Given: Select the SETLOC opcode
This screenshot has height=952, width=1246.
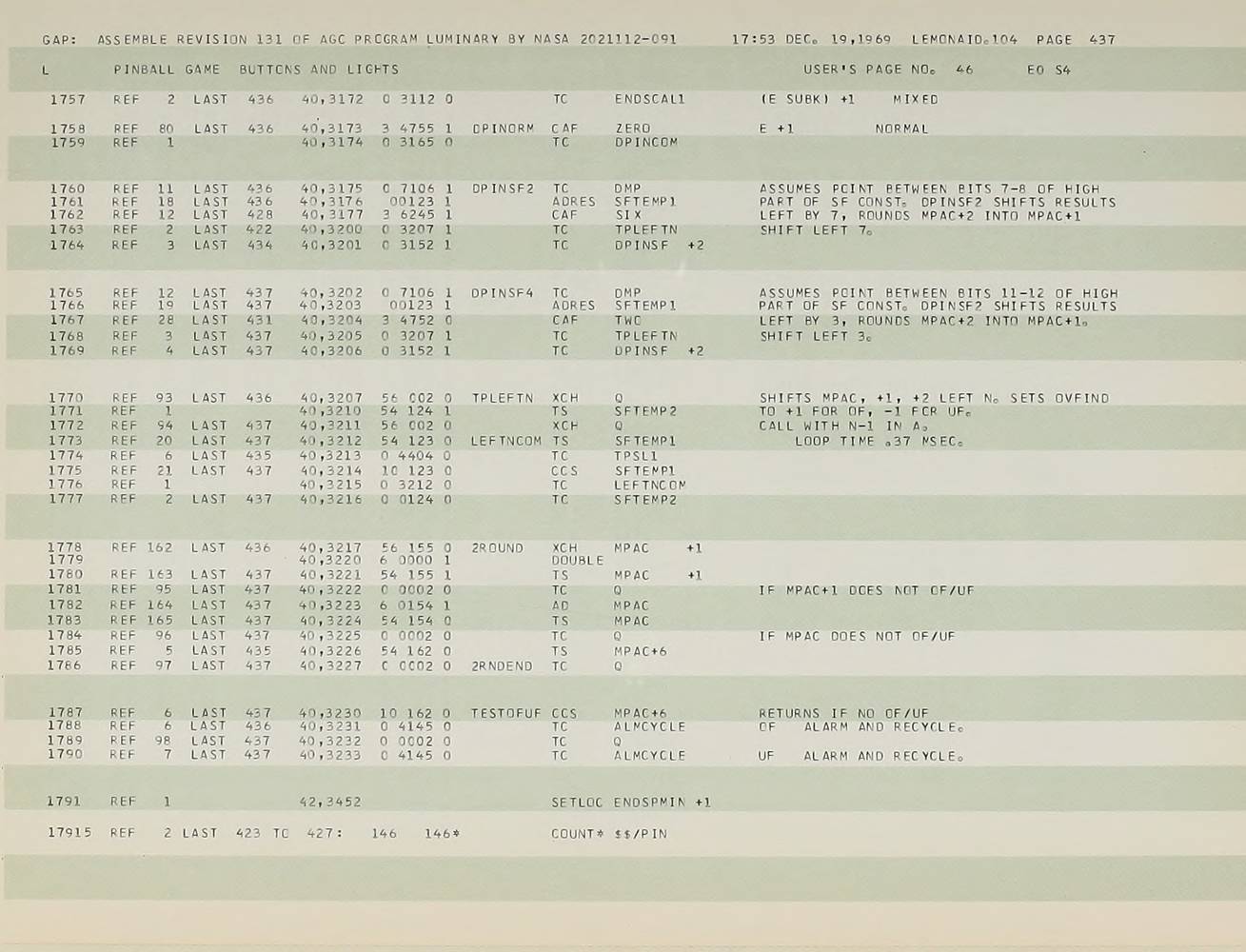Looking at the screenshot, I should click(578, 803).
